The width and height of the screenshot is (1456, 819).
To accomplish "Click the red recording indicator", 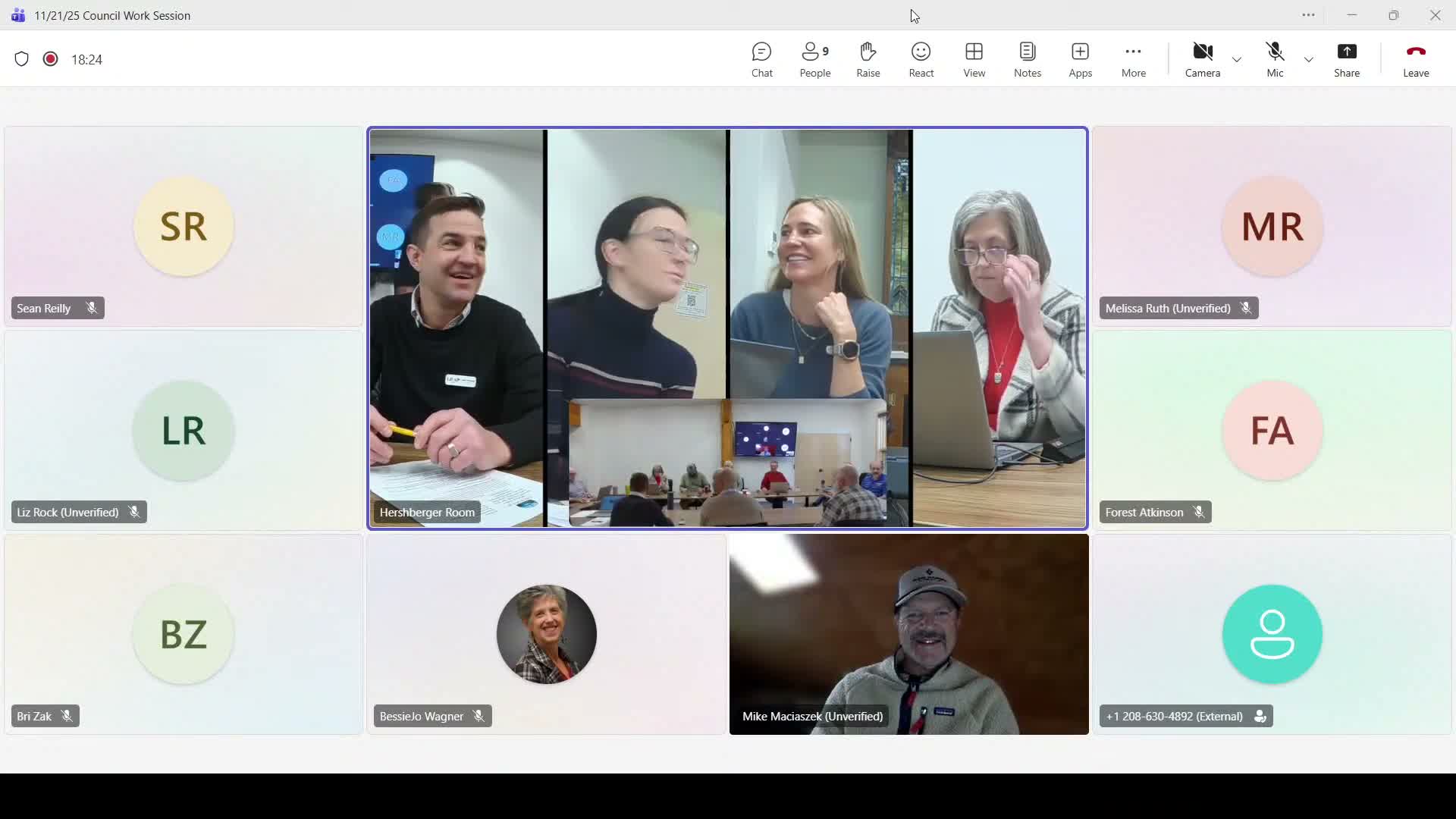I will click(51, 59).
